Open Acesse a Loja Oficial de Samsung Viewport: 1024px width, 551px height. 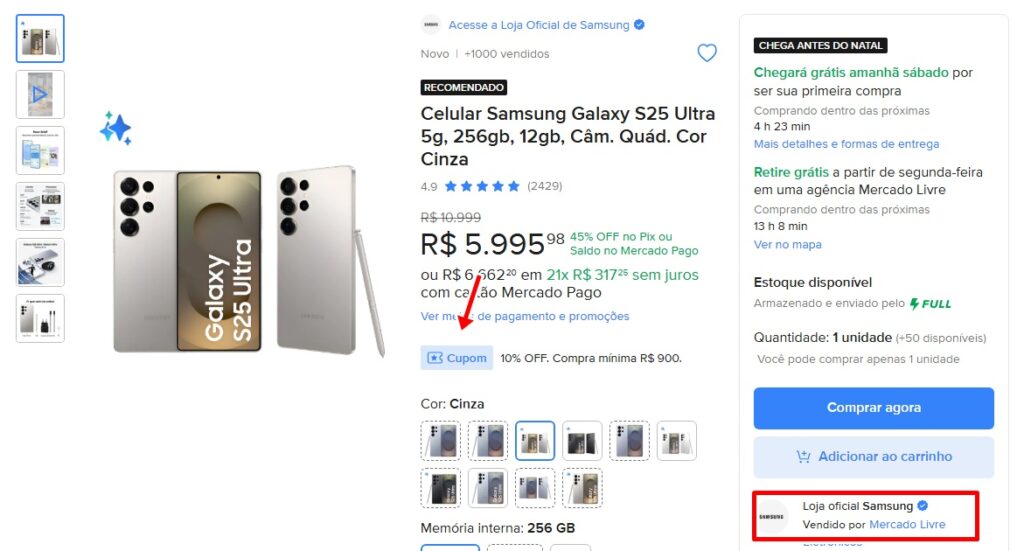(x=539, y=25)
